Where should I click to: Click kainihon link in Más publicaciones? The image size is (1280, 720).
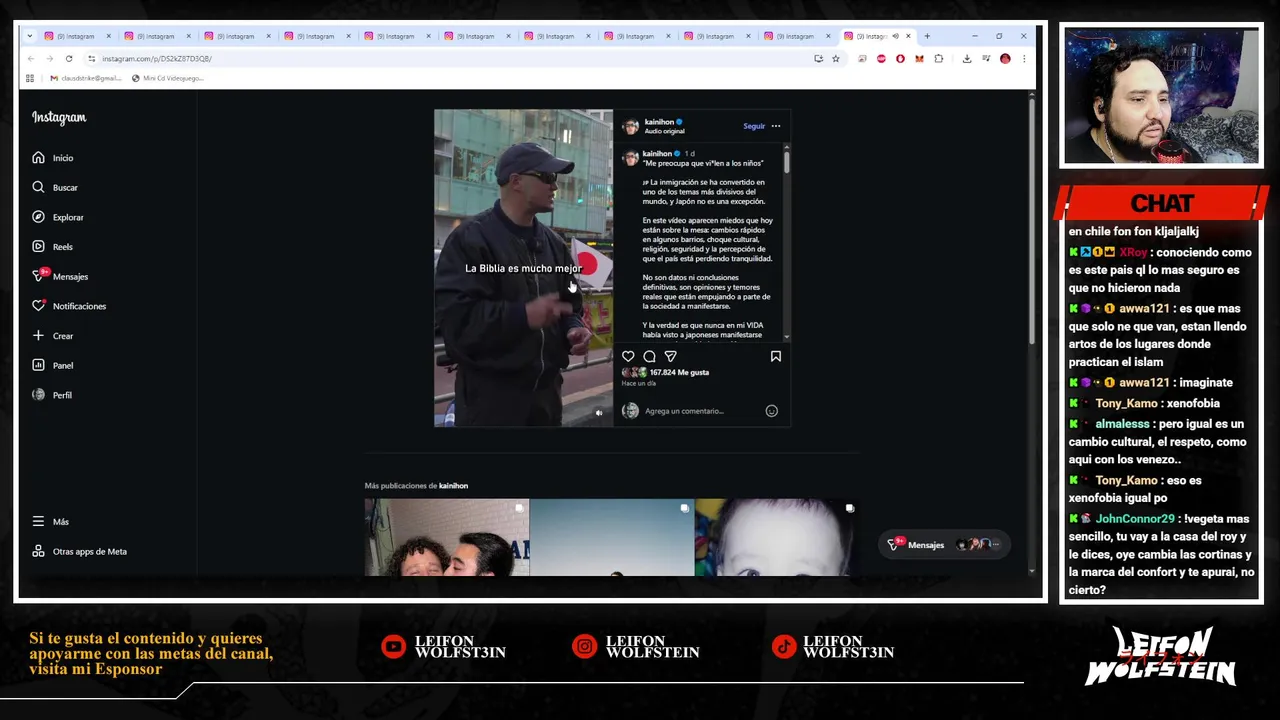click(453, 486)
